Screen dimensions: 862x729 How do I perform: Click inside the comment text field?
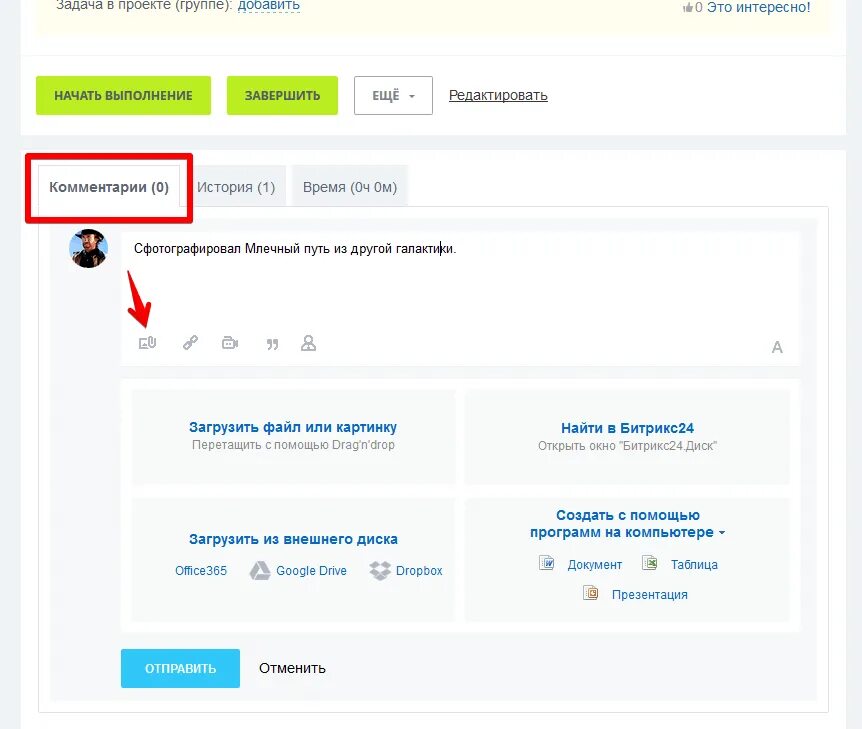(x=461, y=280)
